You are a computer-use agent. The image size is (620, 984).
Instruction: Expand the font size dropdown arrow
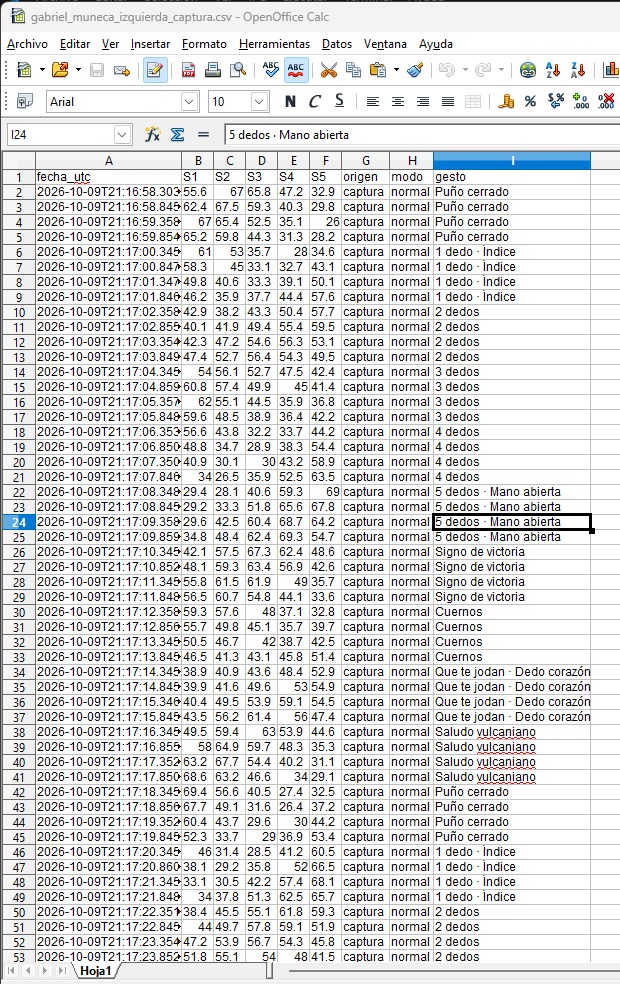pos(260,102)
